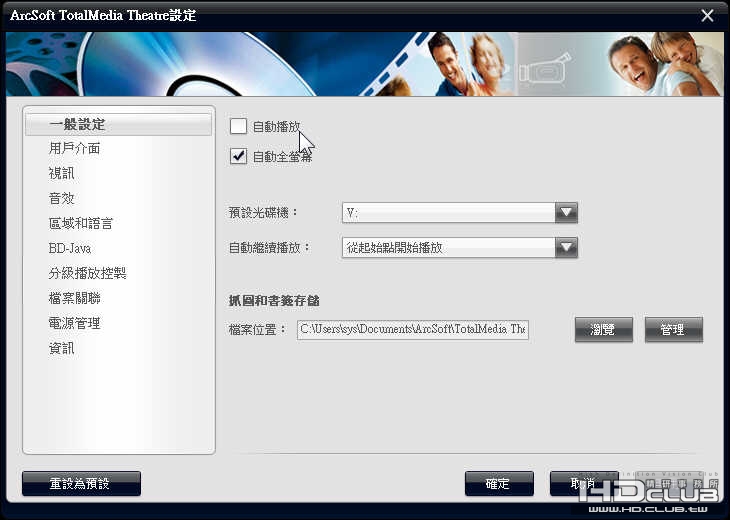The height and width of the screenshot is (520, 730).
Task: Go to the 音效 settings
Action: [x=61, y=198]
